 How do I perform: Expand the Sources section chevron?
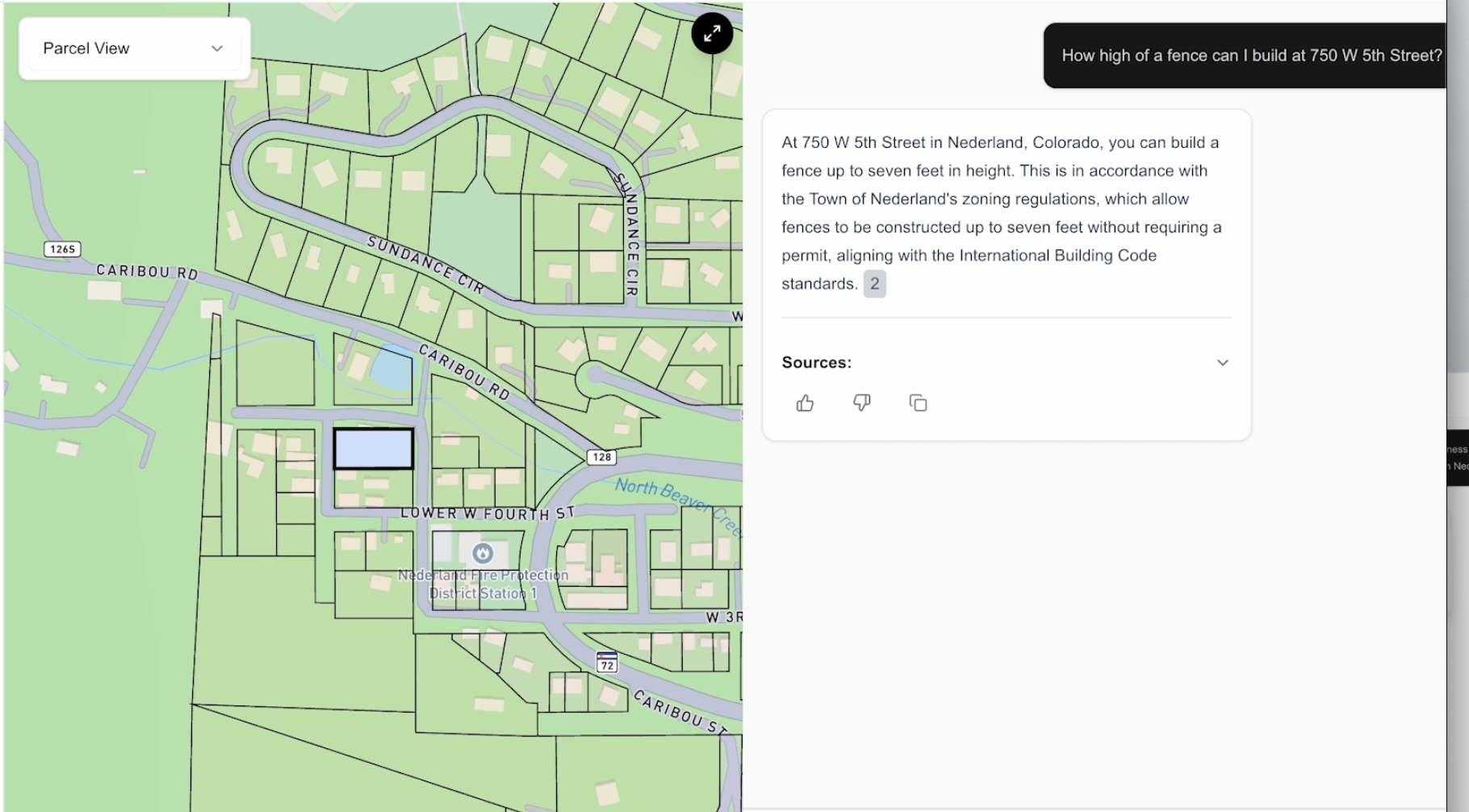(1222, 362)
